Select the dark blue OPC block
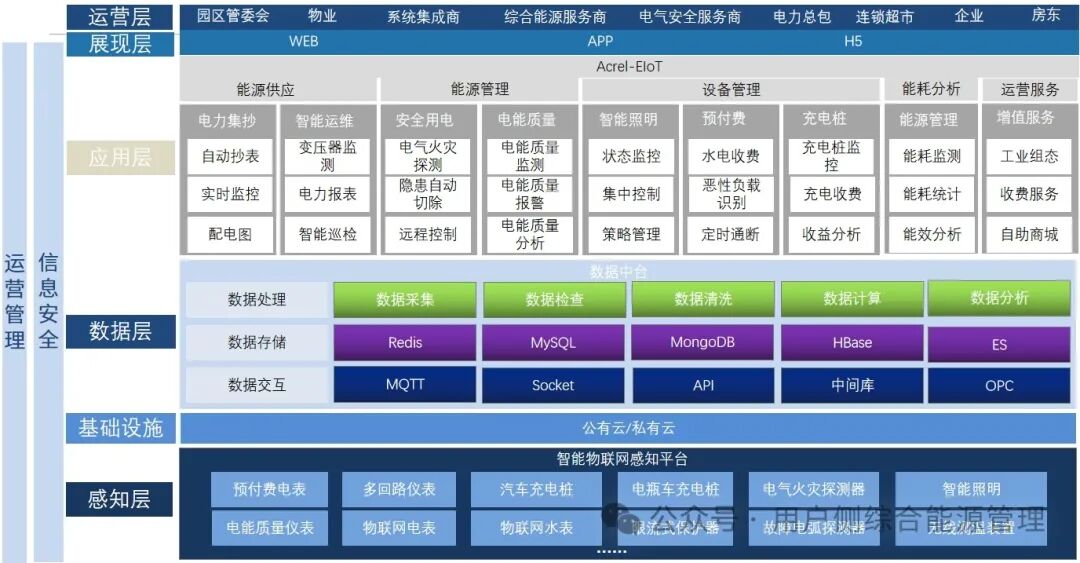Screen dimensions: 1080x563 (x=999, y=386)
